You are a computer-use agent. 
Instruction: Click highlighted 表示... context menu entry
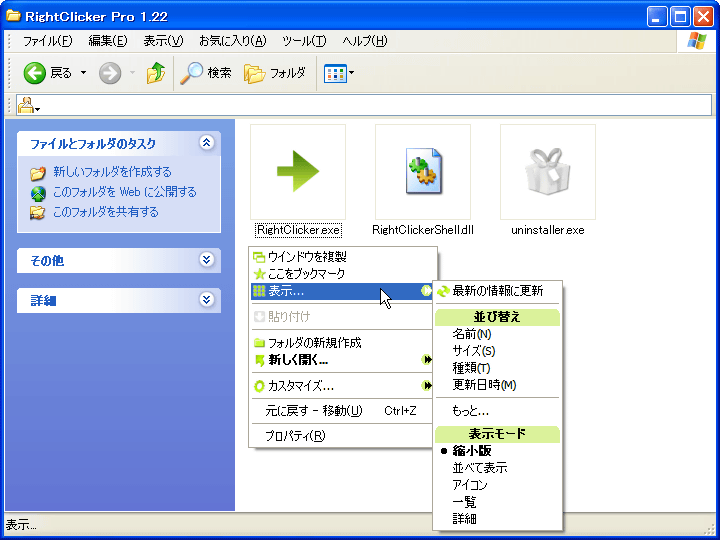[x=342, y=291]
